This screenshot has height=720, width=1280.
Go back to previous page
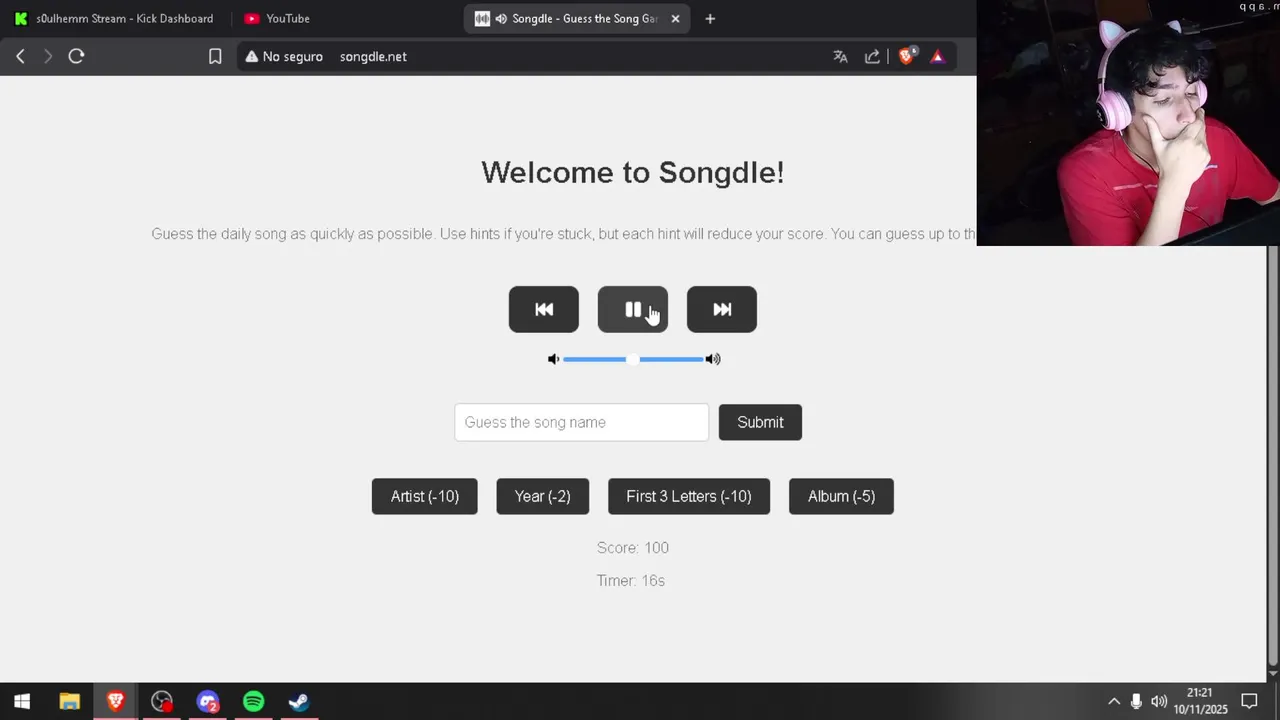tap(20, 56)
